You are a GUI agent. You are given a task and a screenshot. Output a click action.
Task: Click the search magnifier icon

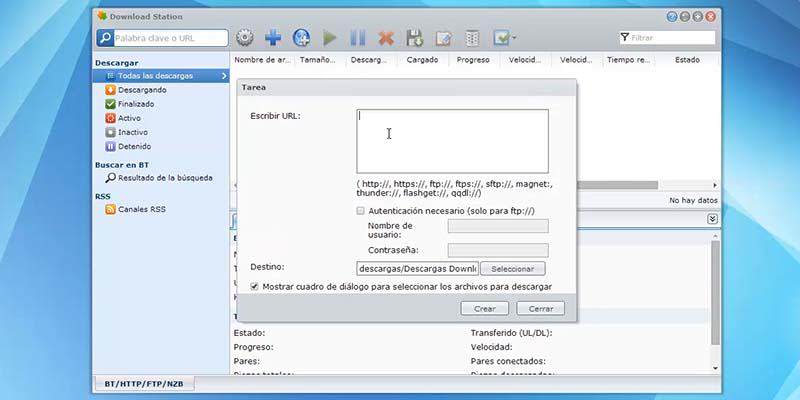(x=105, y=38)
